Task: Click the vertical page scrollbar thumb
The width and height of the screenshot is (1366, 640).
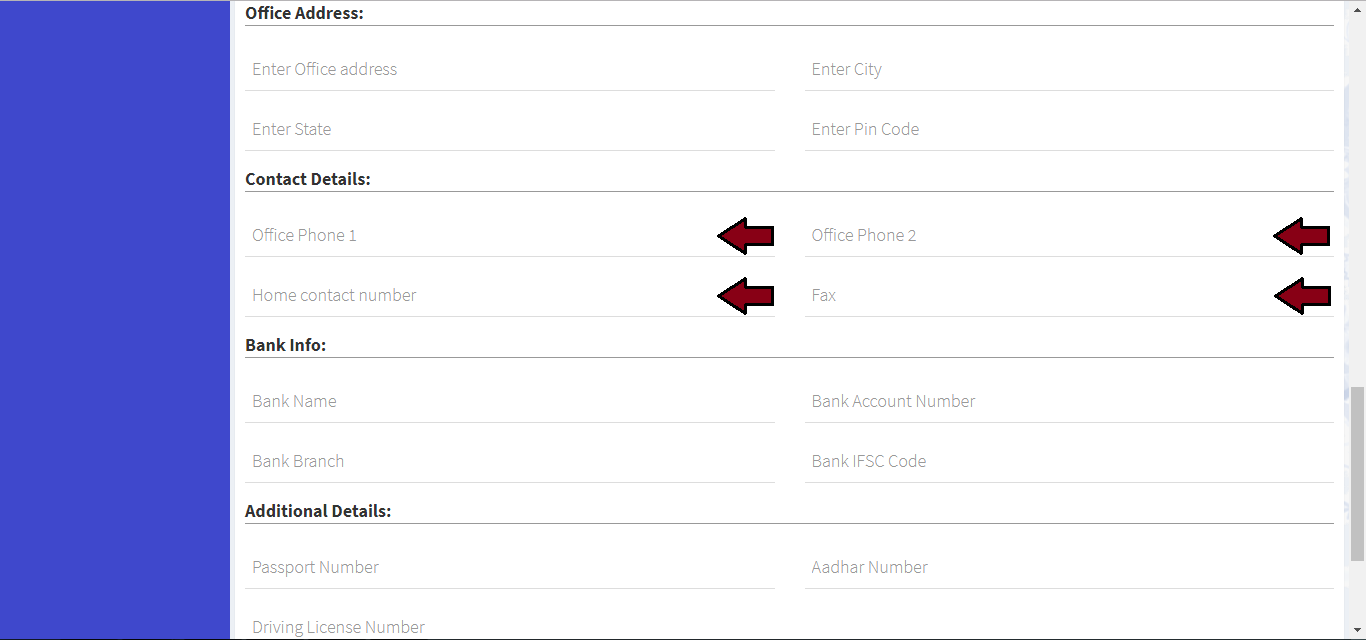Action: coord(1357,472)
